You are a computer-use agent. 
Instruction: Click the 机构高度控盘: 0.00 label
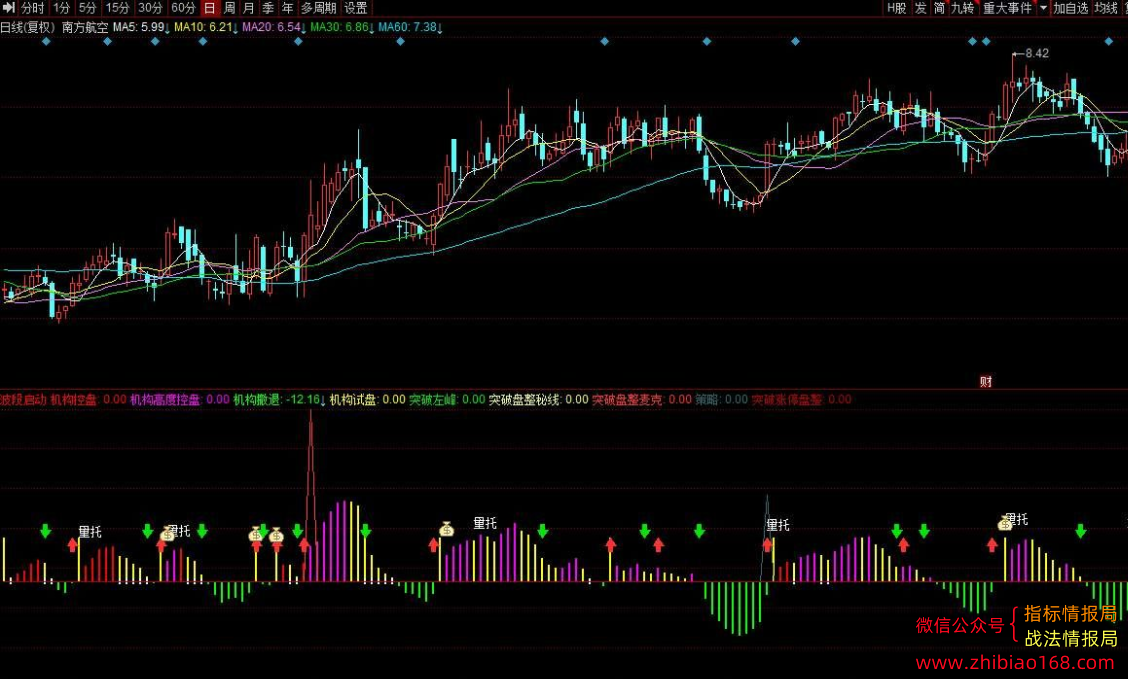(x=180, y=399)
